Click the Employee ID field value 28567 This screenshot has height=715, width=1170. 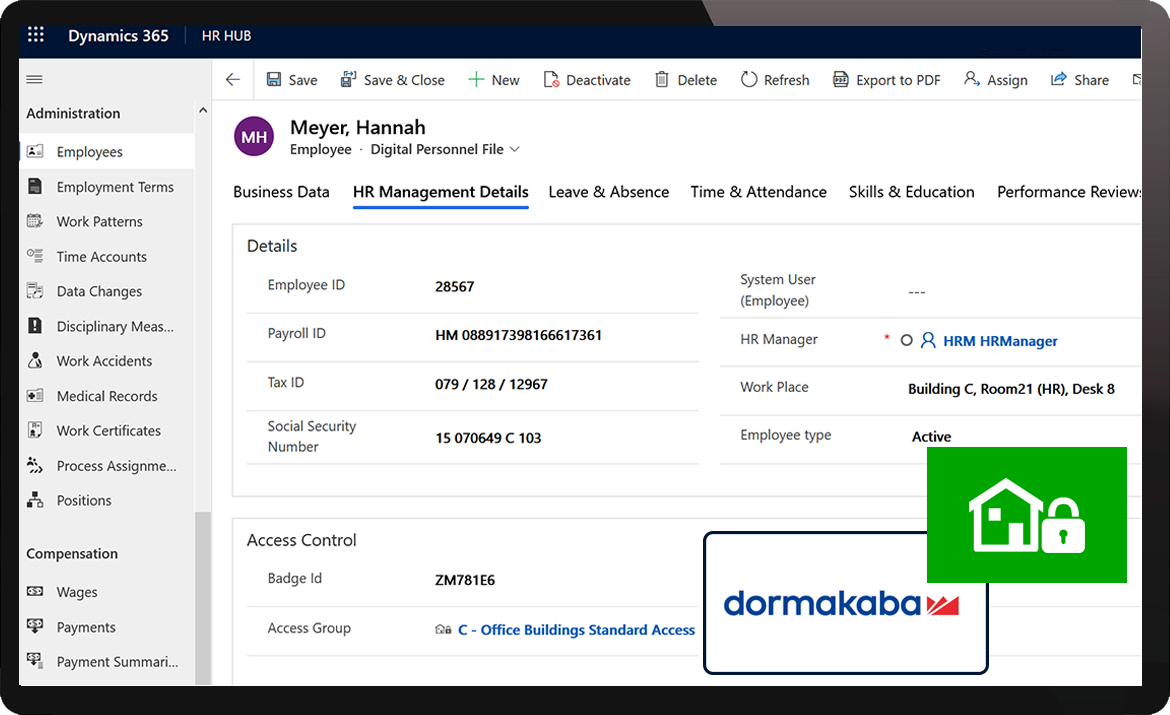[454, 287]
